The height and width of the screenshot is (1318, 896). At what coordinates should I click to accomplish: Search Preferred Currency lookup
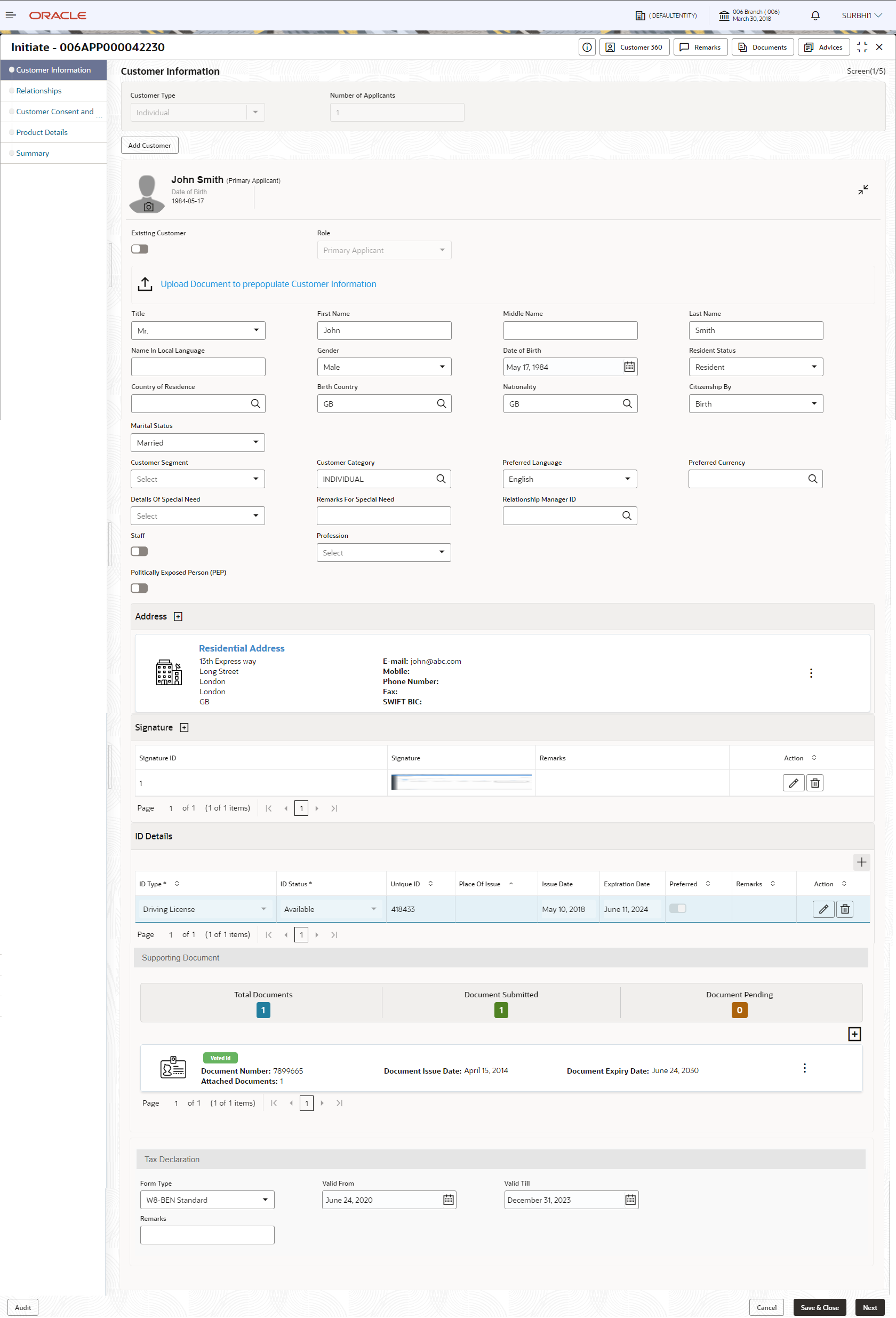tap(812, 479)
